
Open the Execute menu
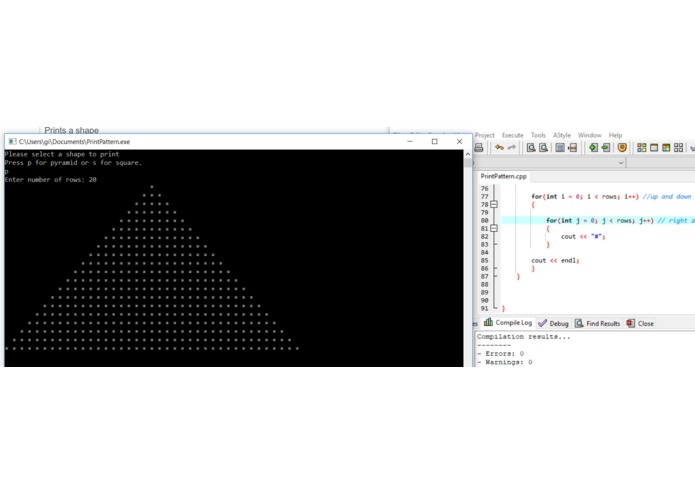[x=512, y=135]
